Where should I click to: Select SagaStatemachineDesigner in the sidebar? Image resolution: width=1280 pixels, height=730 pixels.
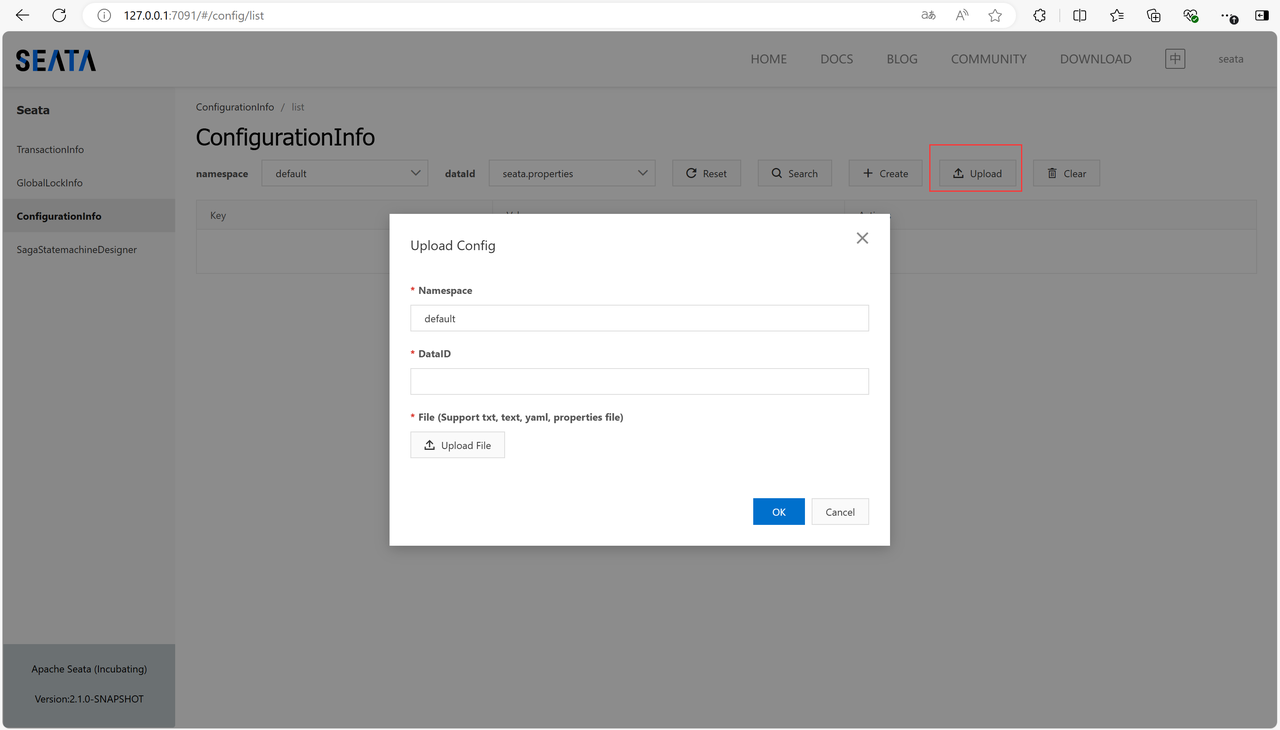pyautogui.click(x=77, y=249)
